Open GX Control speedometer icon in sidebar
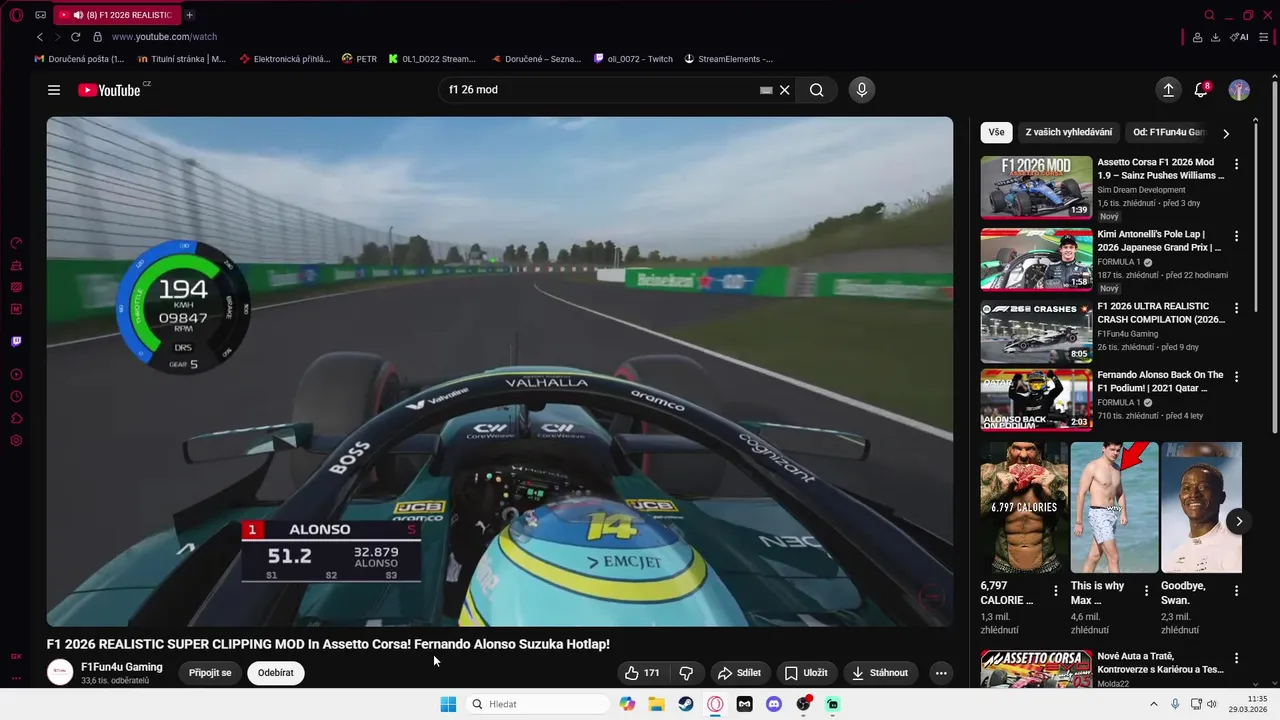Viewport: 1280px width, 720px height. click(x=16, y=243)
